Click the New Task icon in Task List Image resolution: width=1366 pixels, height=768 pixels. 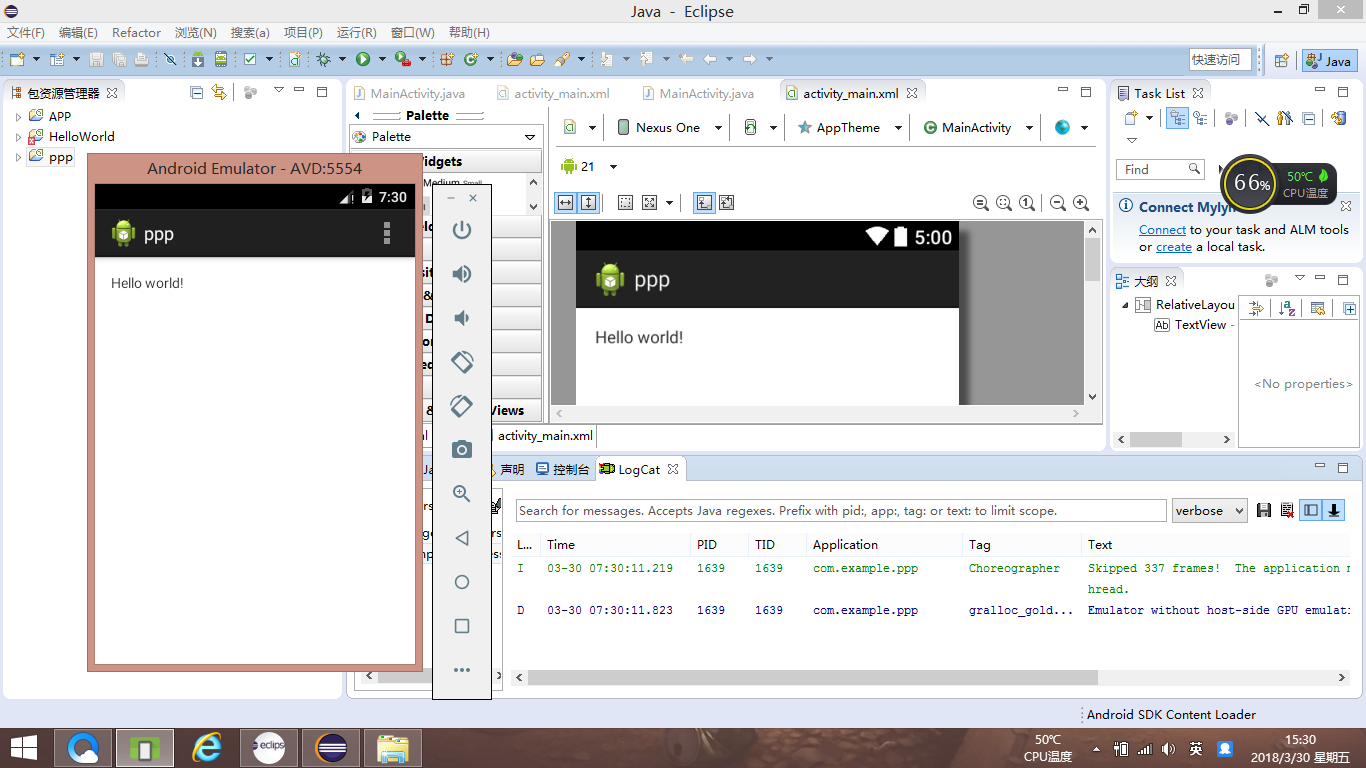(1132, 118)
